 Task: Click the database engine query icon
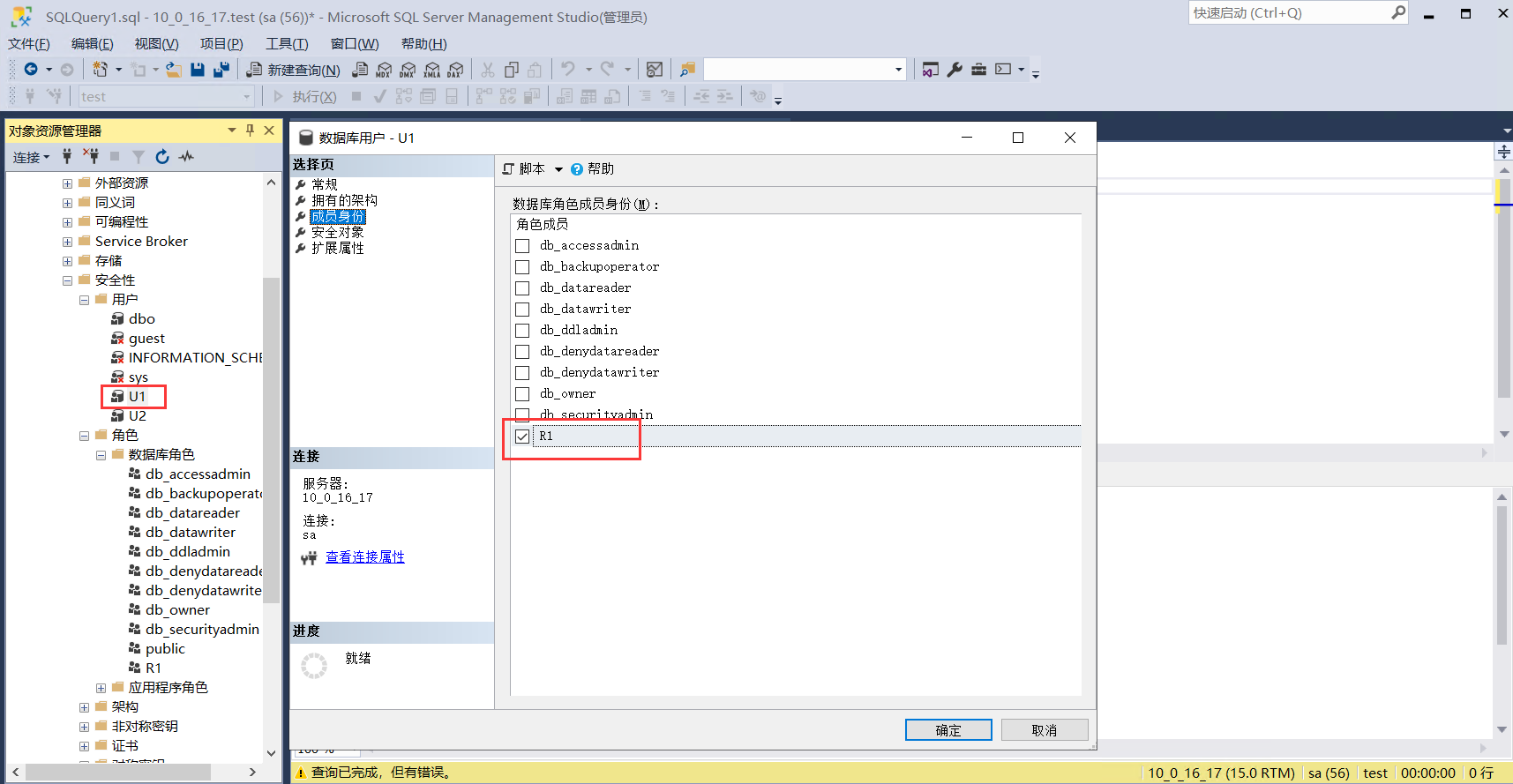tap(360, 70)
